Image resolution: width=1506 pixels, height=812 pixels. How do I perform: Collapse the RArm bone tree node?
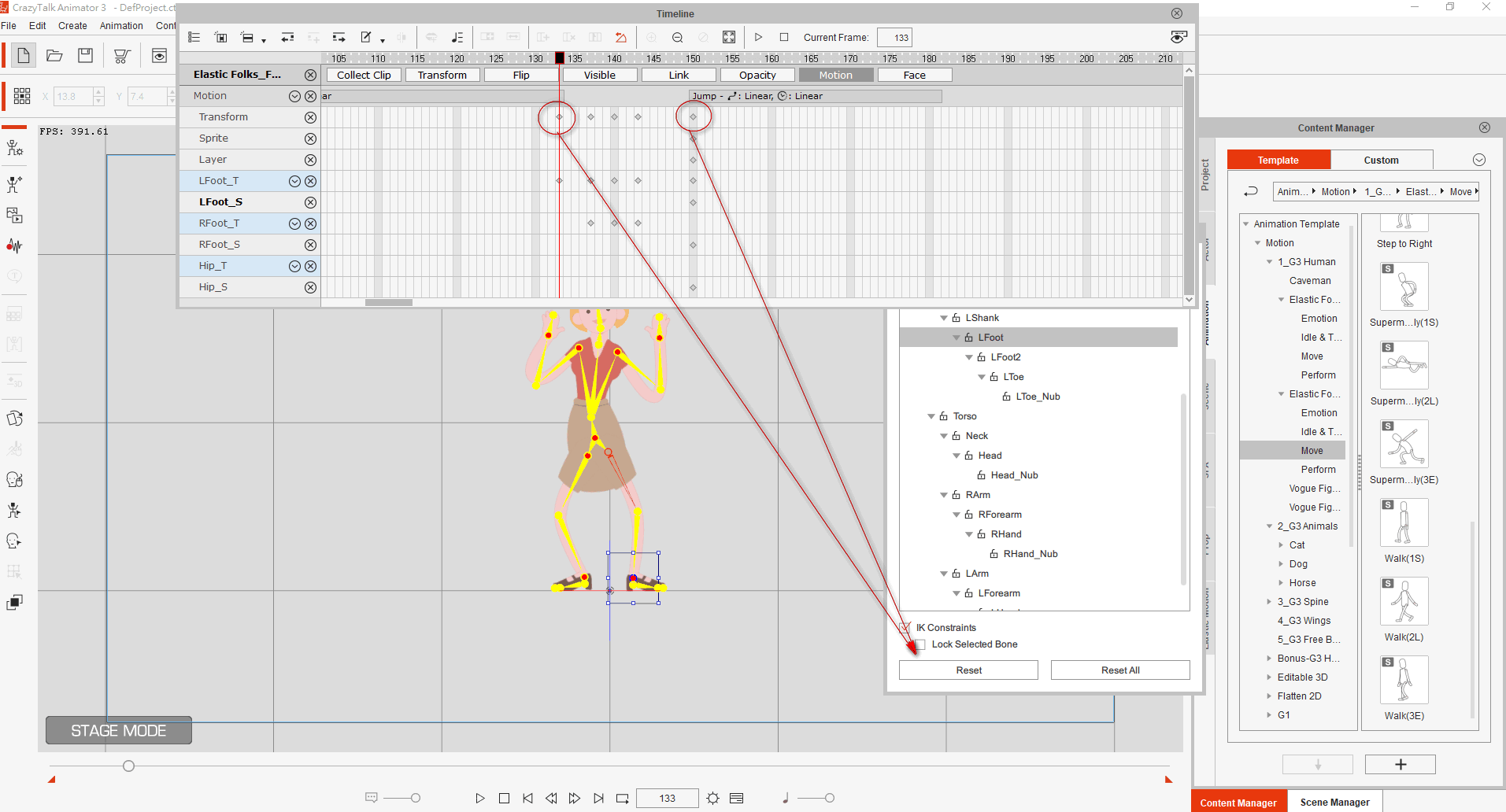coord(943,495)
